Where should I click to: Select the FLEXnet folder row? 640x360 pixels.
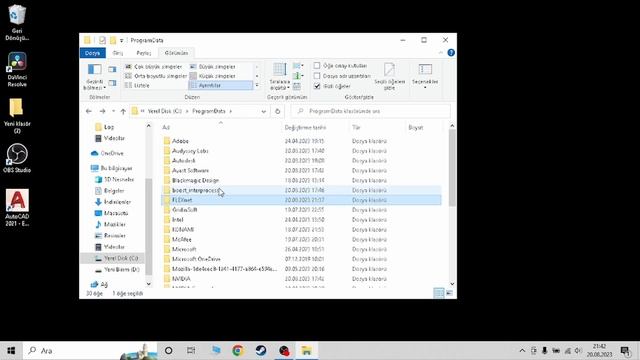(302, 200)
